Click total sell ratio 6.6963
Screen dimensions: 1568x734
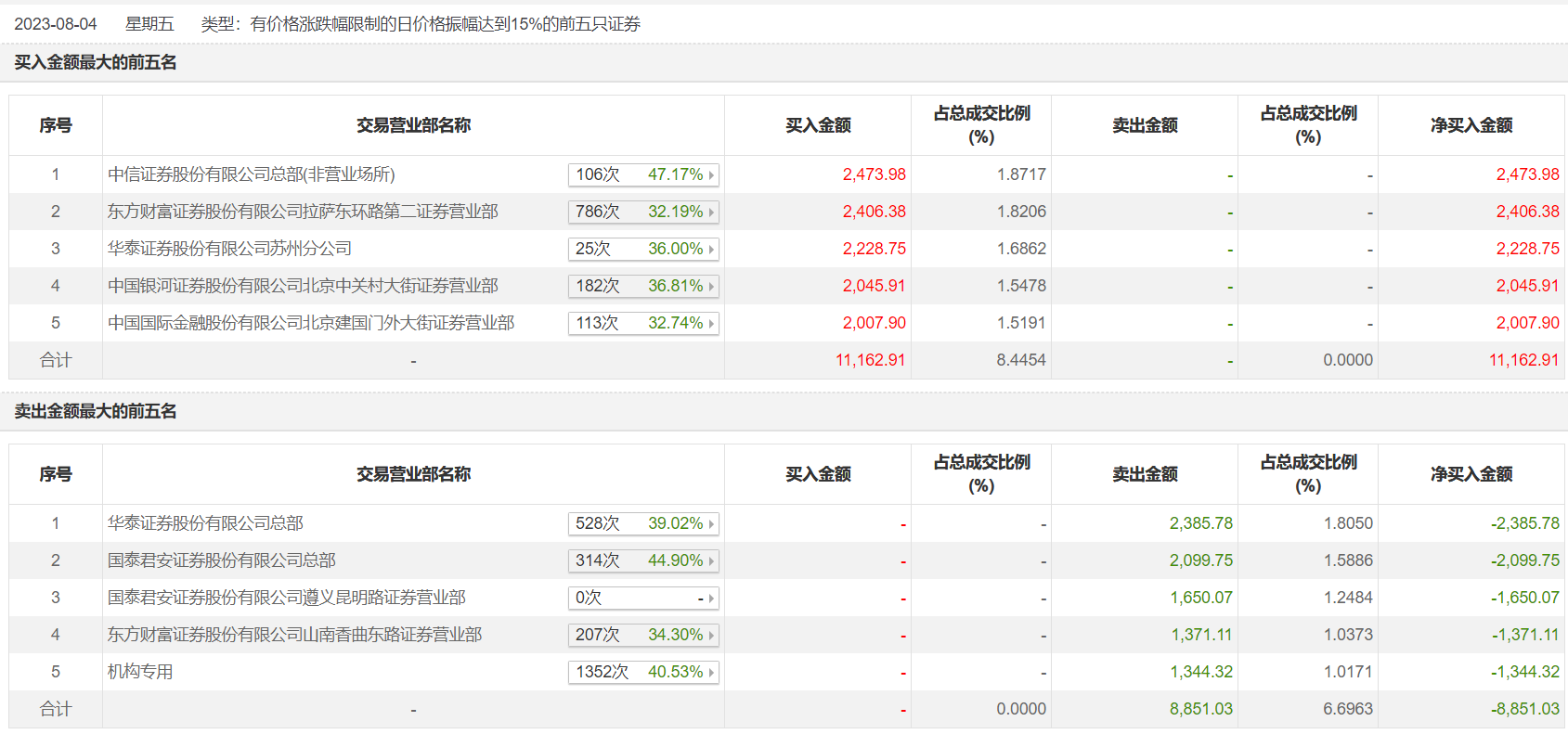pyautogui.click(x=1348, y=709)
